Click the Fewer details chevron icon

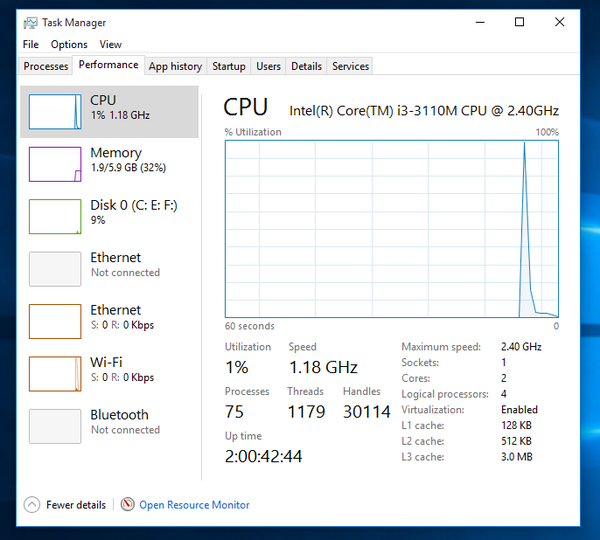point(32,504)
